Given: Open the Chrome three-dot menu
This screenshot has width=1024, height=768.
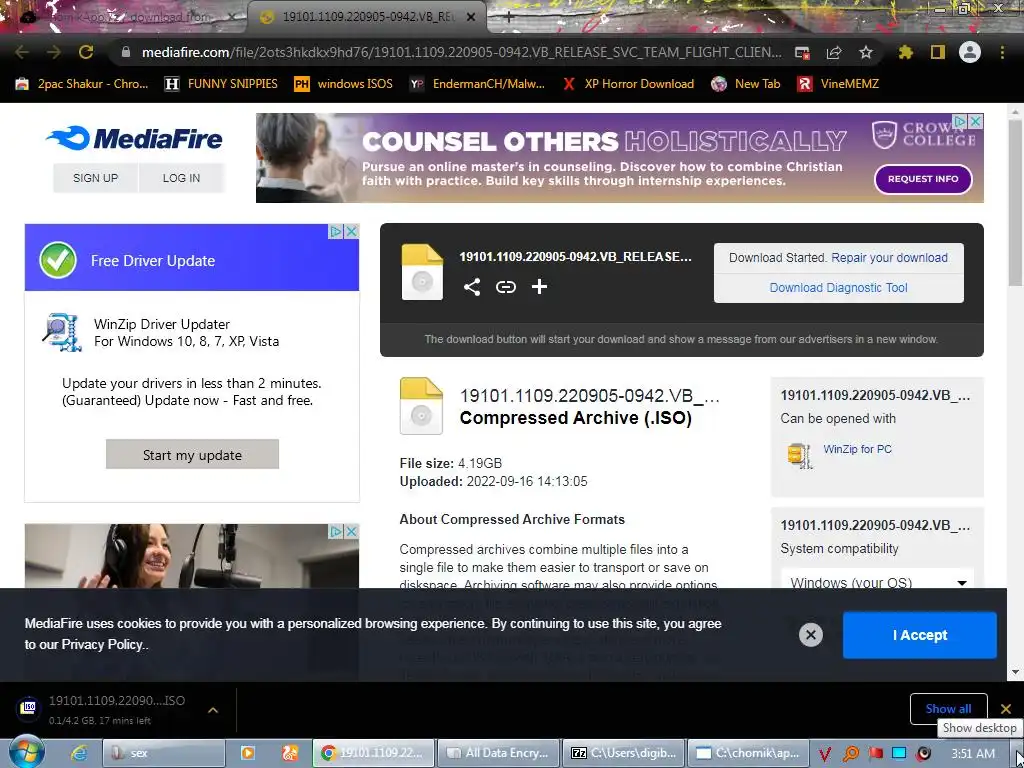Looking at the screenshot, I should [x=1002, y=52].
